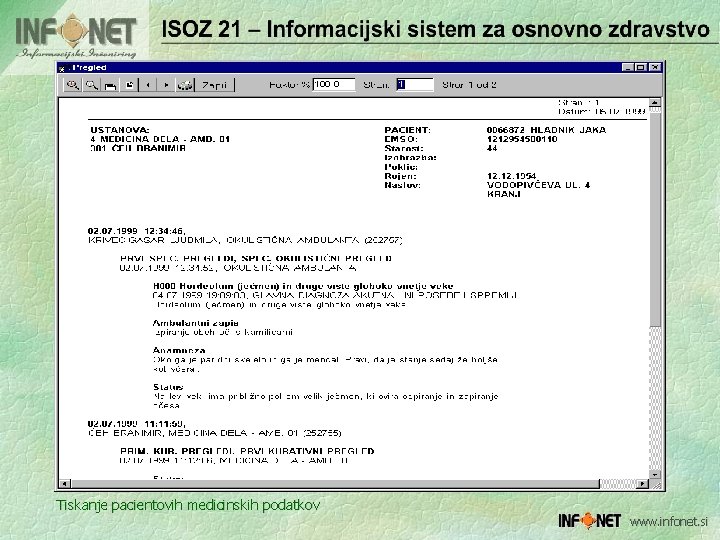Screen dimensions: 720x540
Task: Click the vertical scrollbar up arrow
Action: click(655, 102)
